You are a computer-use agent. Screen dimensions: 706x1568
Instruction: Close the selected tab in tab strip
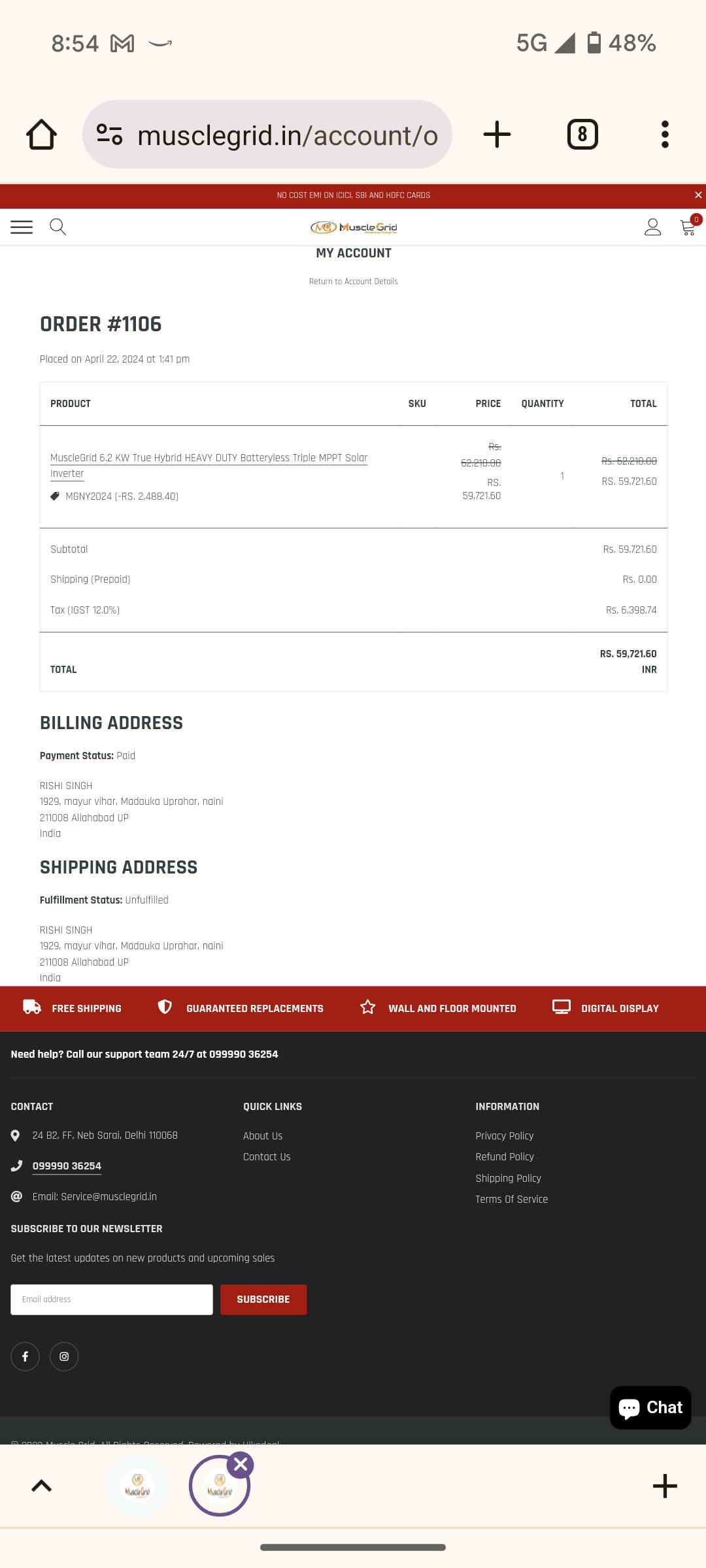[241, 1465]
